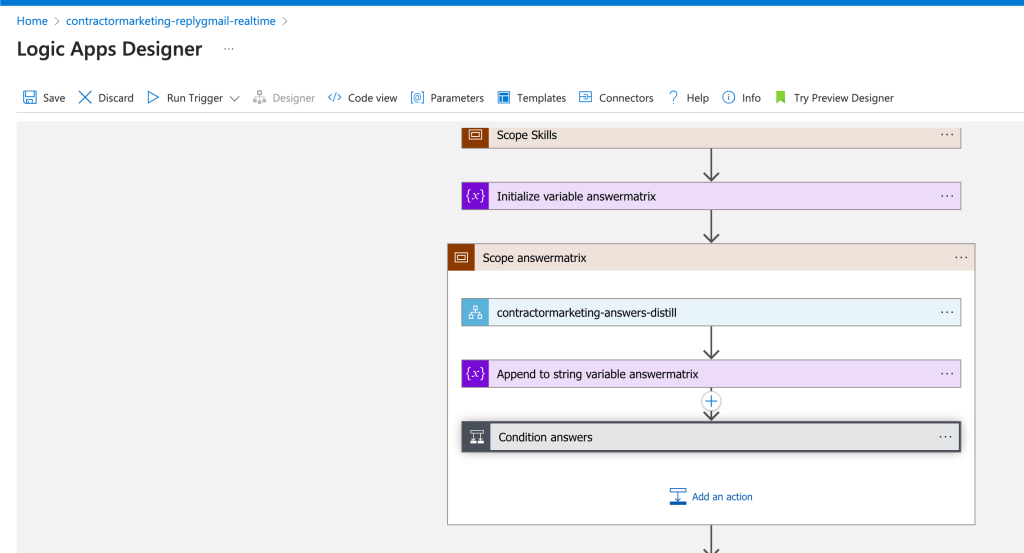Click the Scope answermatrix scope icon
Image resolution: width=1024 pixels, height=553 pixels.
461,257
